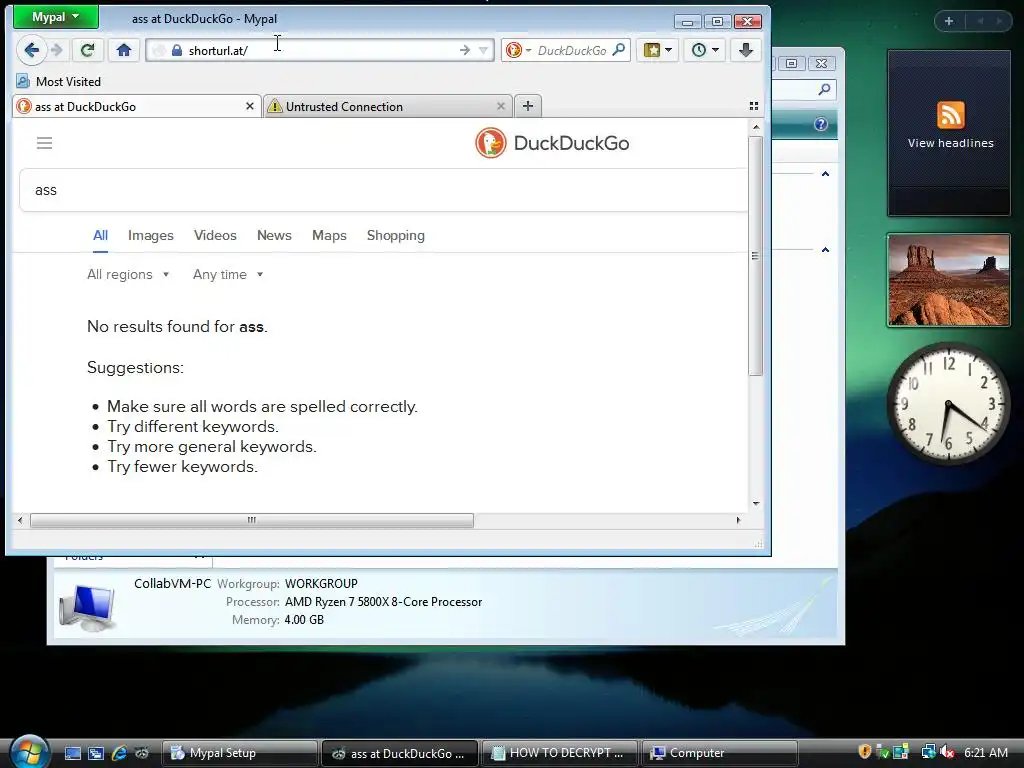Click the DuckDuckGo logo
The width and height of the screenshot is (1024, 768).
pyautogui.click(x=552, y=143)
